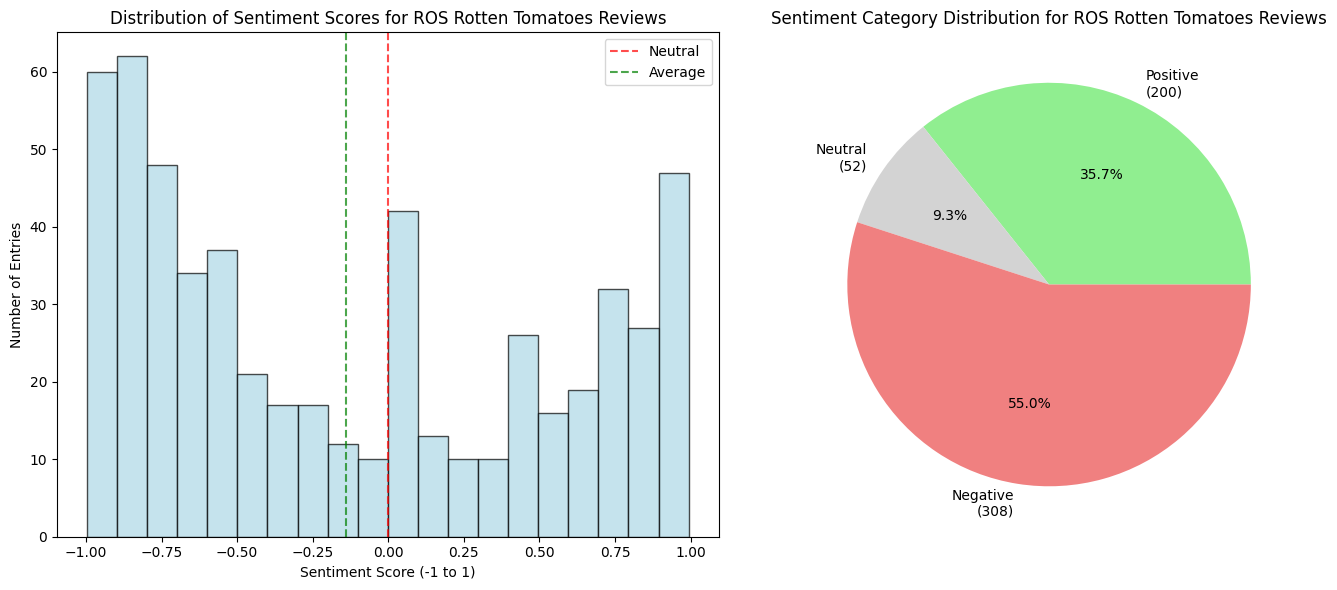The width and height of the screenshot is (1337, 590).
Task: Expand the 55.0% percentage label
Action: pos(1028,403)
